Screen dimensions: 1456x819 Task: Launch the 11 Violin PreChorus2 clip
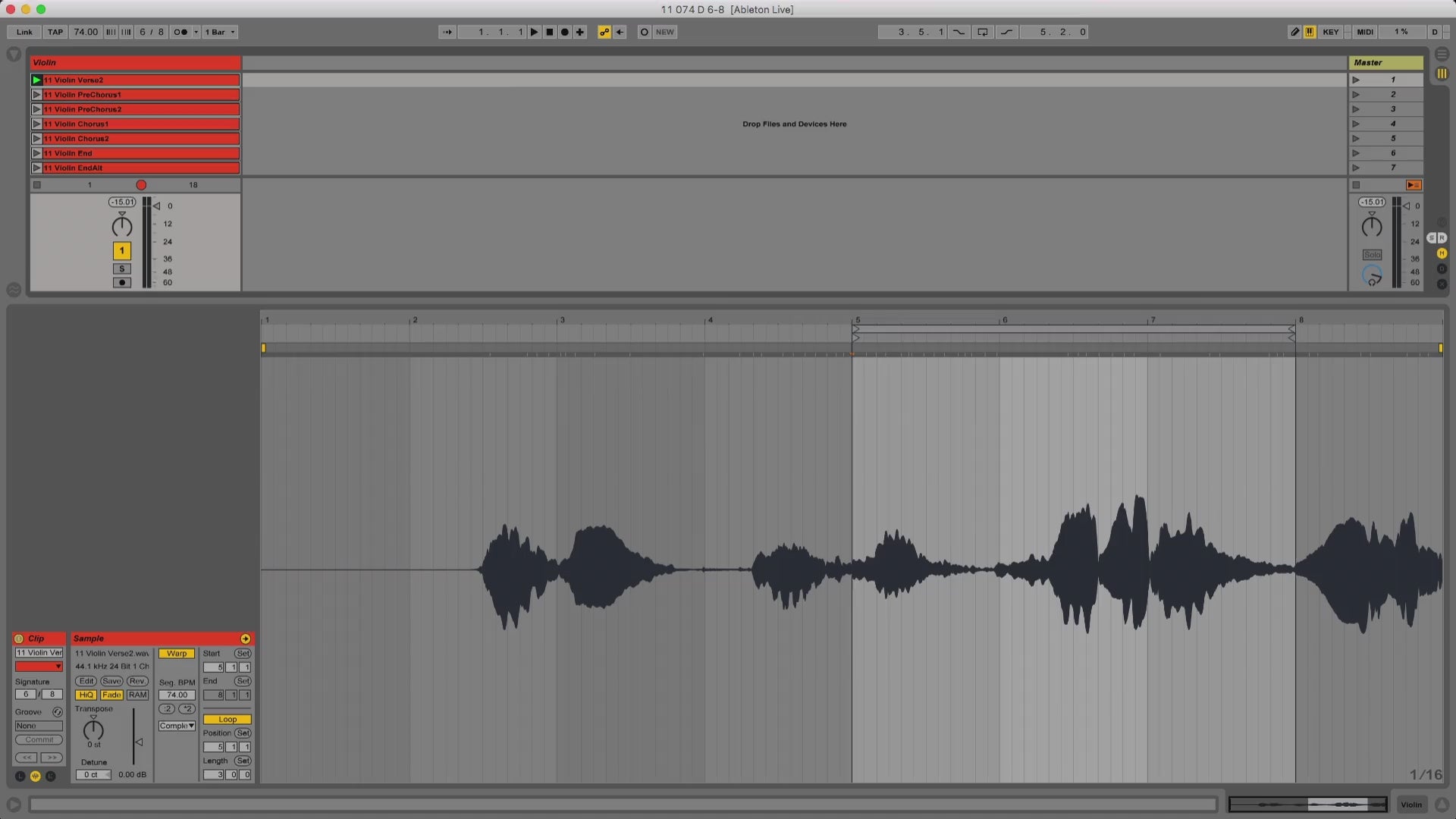[36, 109]
